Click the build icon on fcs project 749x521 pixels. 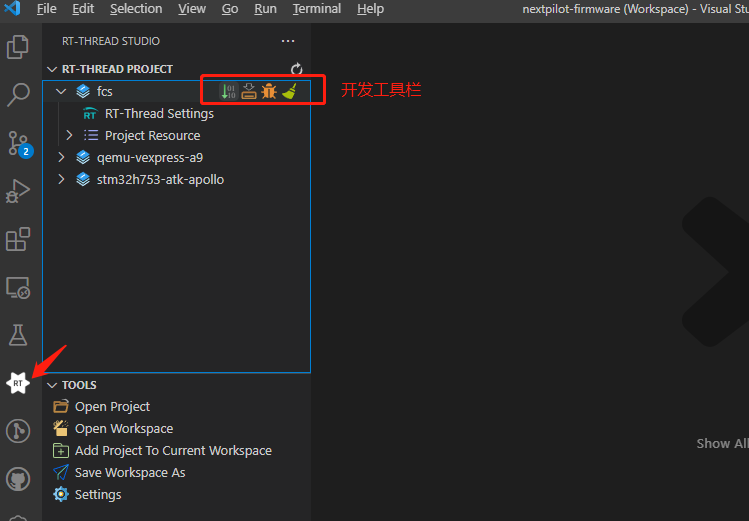[228, 91]
